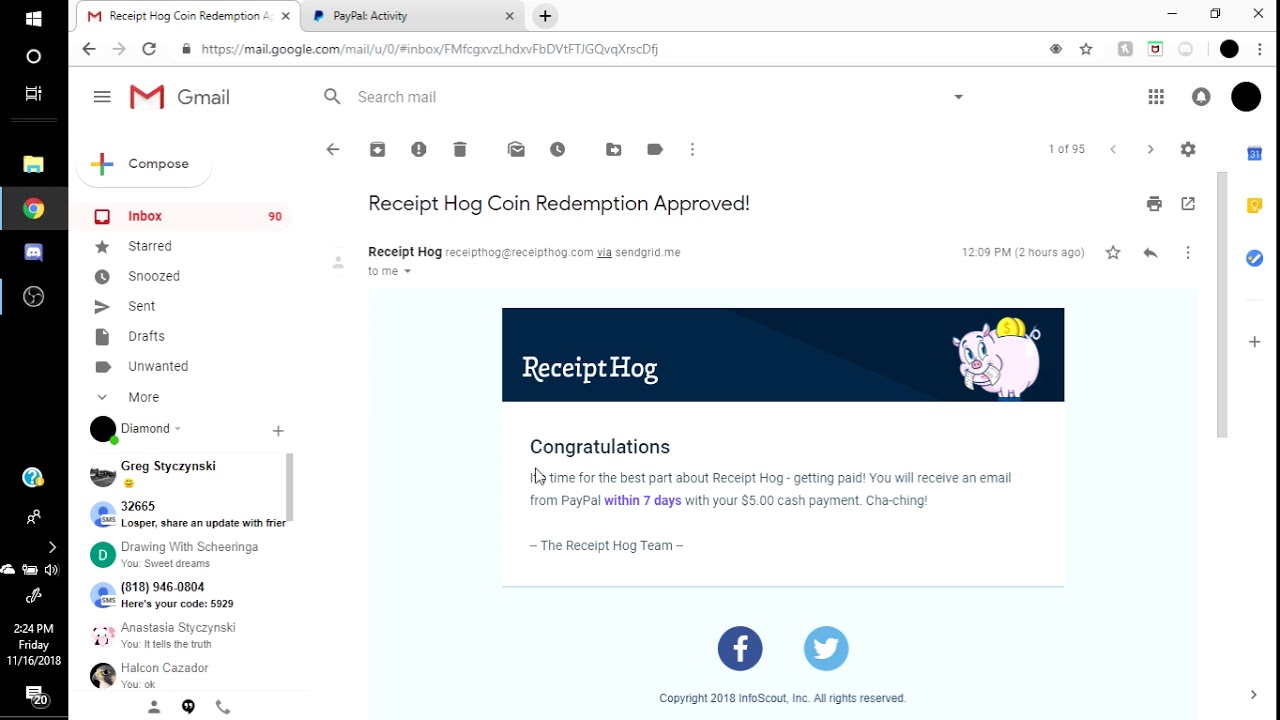The height and width of the screenshot is (720, 1280).
Task: Reload the page in Chrome
Action: pos(149,49)
